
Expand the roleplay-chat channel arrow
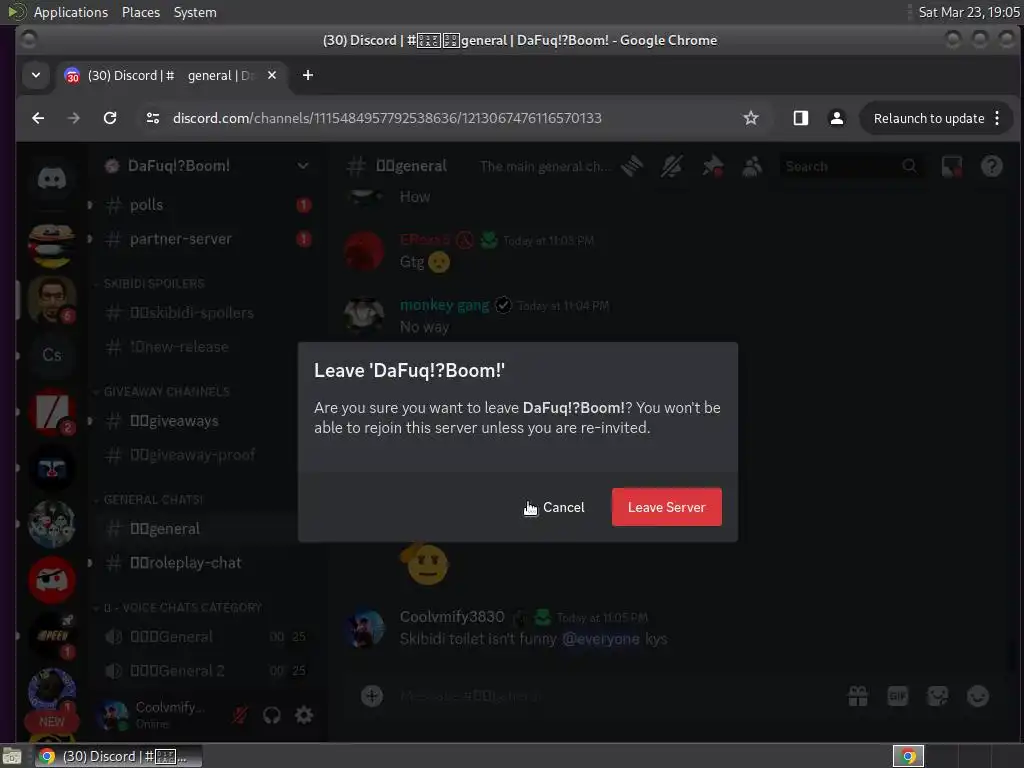(89, 562)
